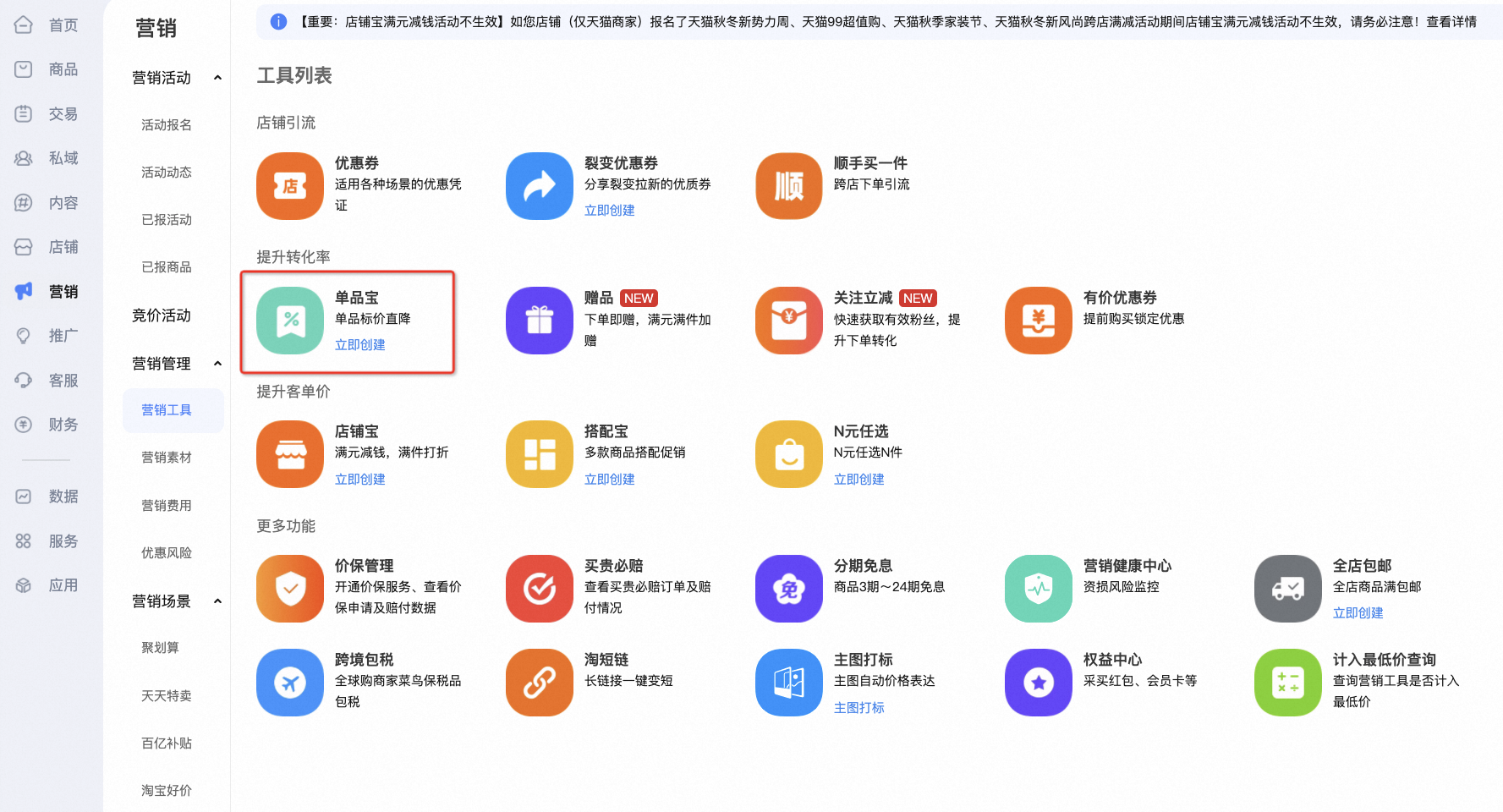Open 营销素材 submenu item
The width and height of the screenshot is (1503, 812).
point(167,458)
